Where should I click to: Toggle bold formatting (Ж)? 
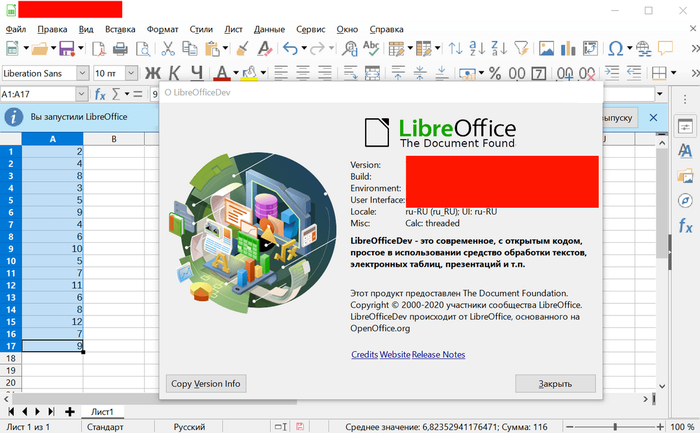[153, 72]
